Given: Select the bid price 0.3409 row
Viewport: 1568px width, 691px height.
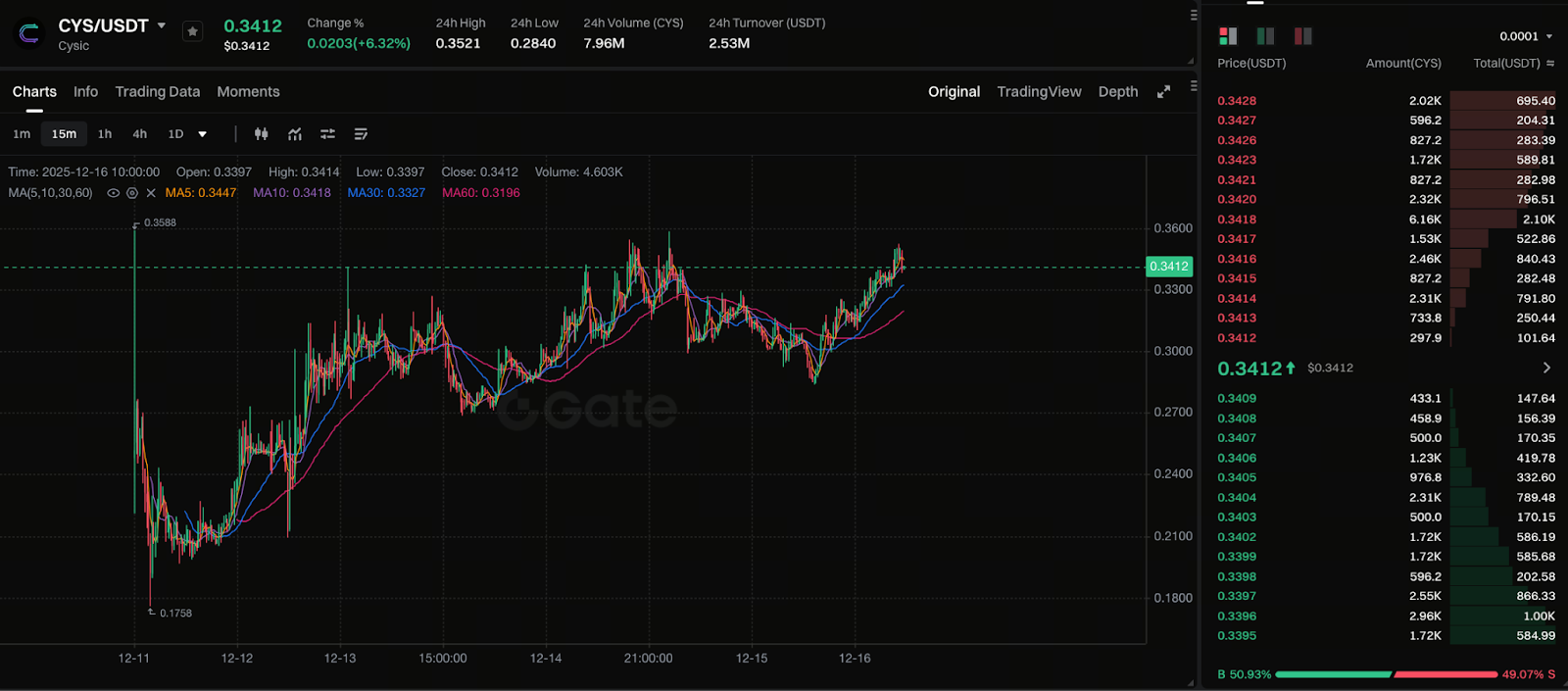Looking at the screenshot, I should tap(1386, 399).
